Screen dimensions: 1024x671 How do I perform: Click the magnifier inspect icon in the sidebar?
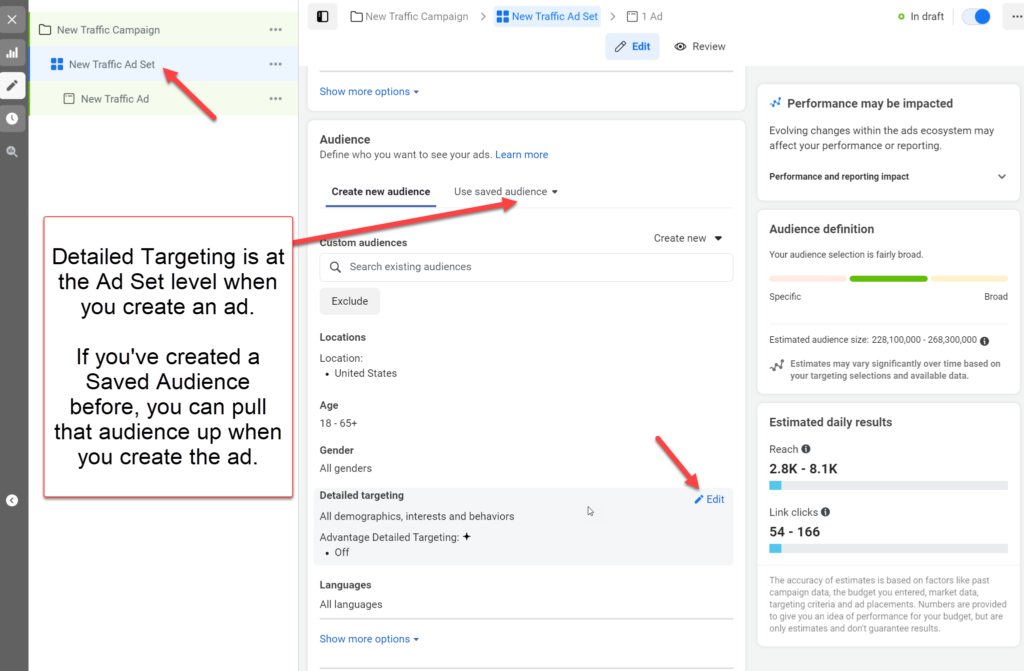pyautogui.click(x=12, y=152)
